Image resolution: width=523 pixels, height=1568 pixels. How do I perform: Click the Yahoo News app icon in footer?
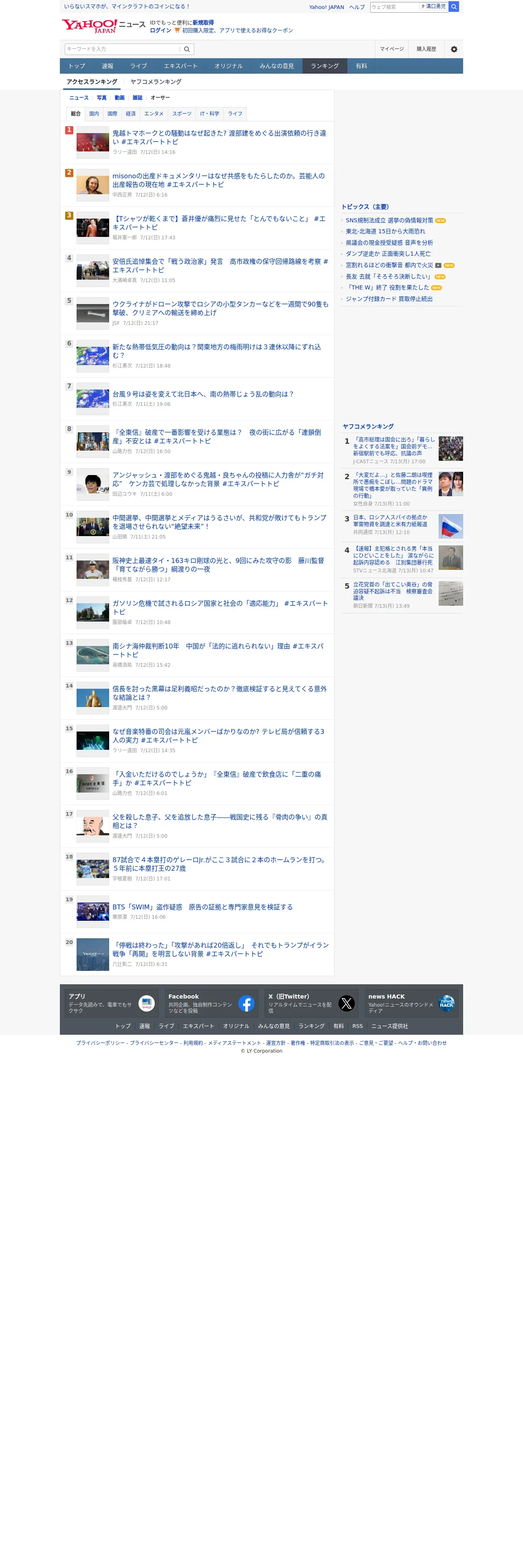click(x=146, y=1003)
